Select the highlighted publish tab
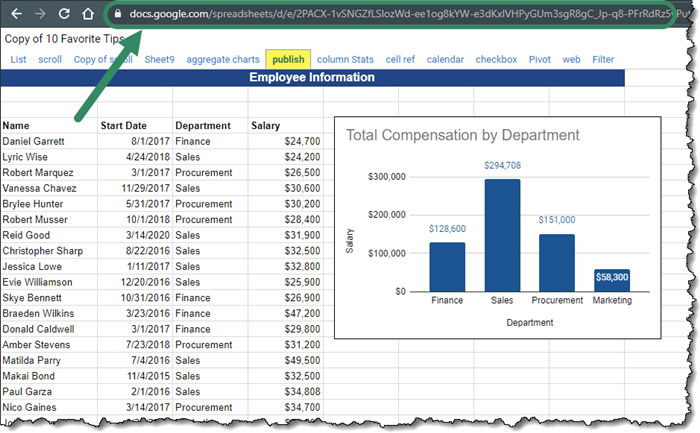This screenshot has width=700, height=433. pyautogui.click(x=288, y=60)
